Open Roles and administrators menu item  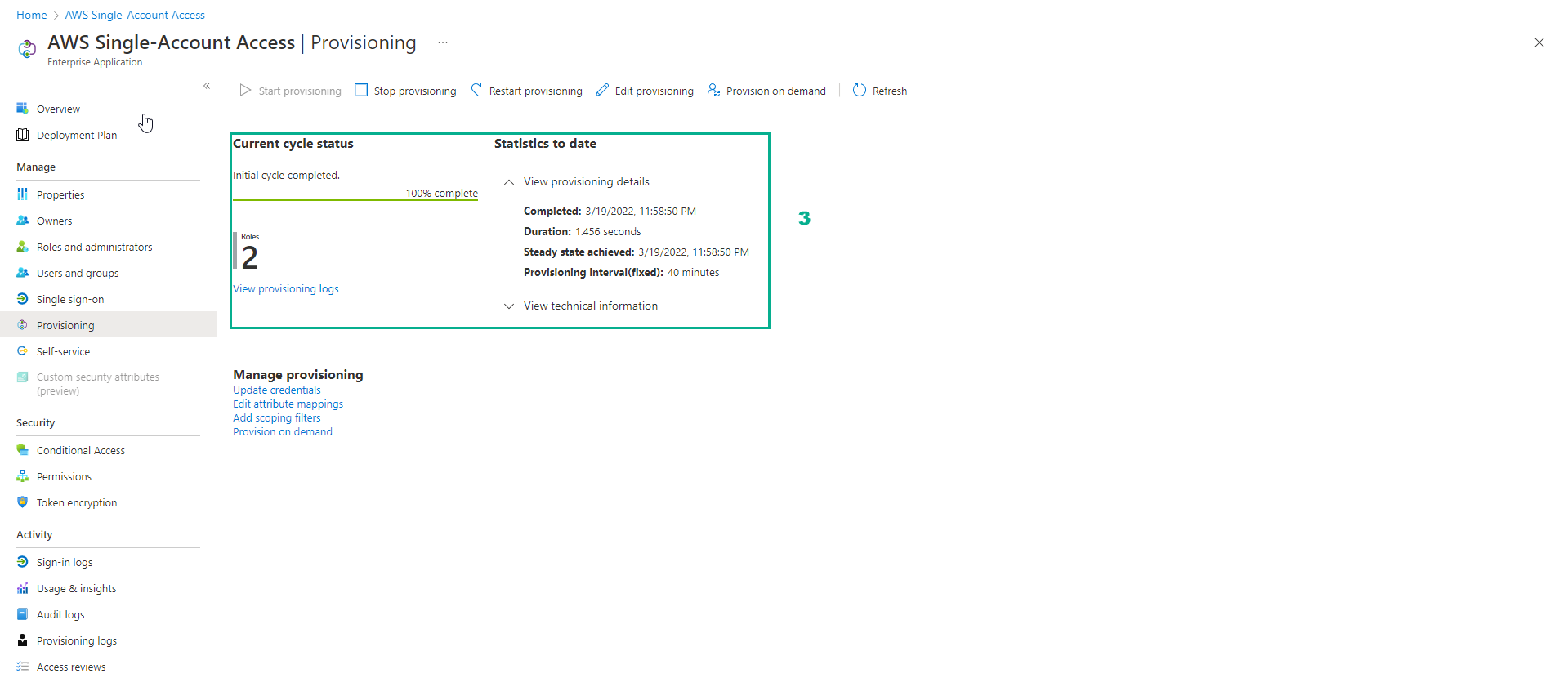point(94,247)
